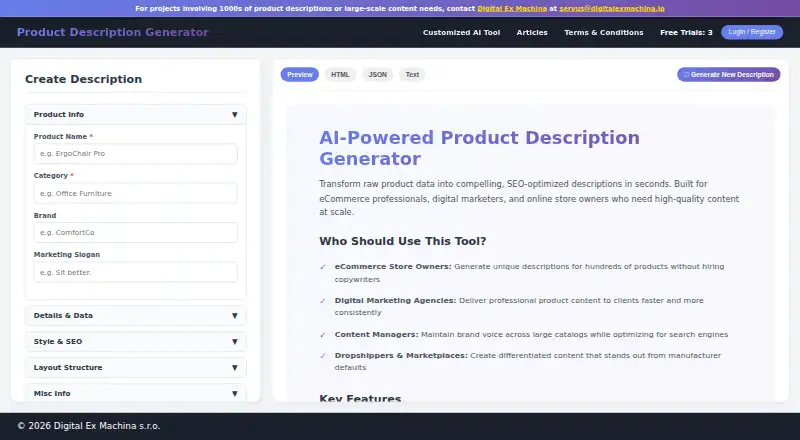The height and width of the screenshot is (440, 800).
Task: Expand the Misc Info section
Action: pos(136,393)
